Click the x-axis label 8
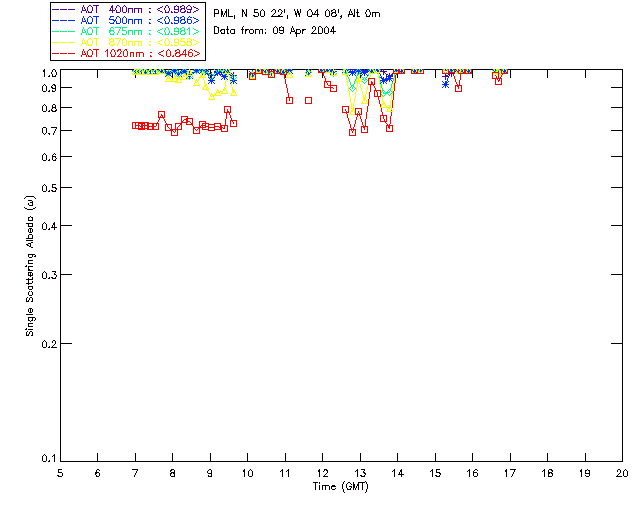 [x=173, y=473]
